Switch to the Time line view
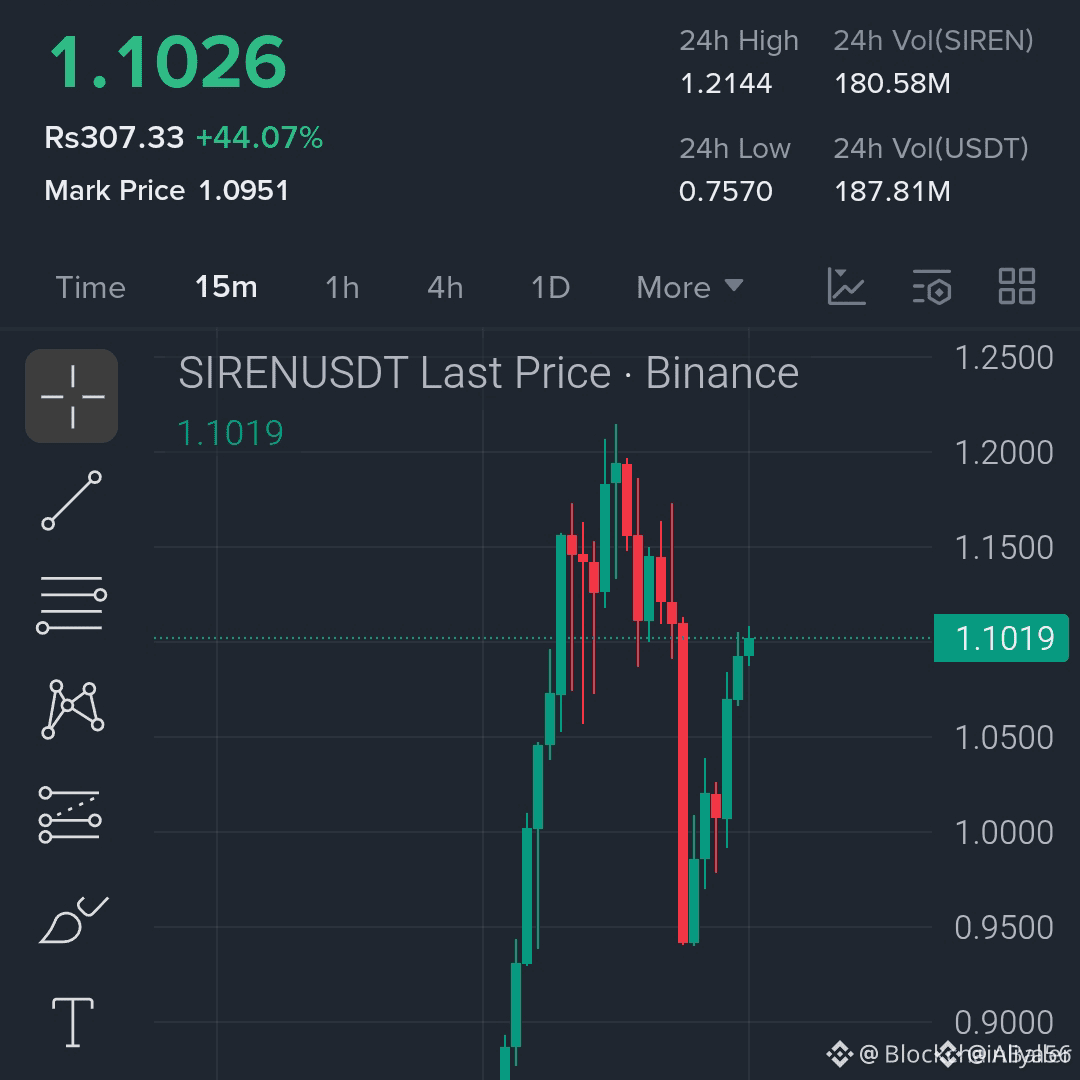1080x1080 pixels. click(90, 288)
